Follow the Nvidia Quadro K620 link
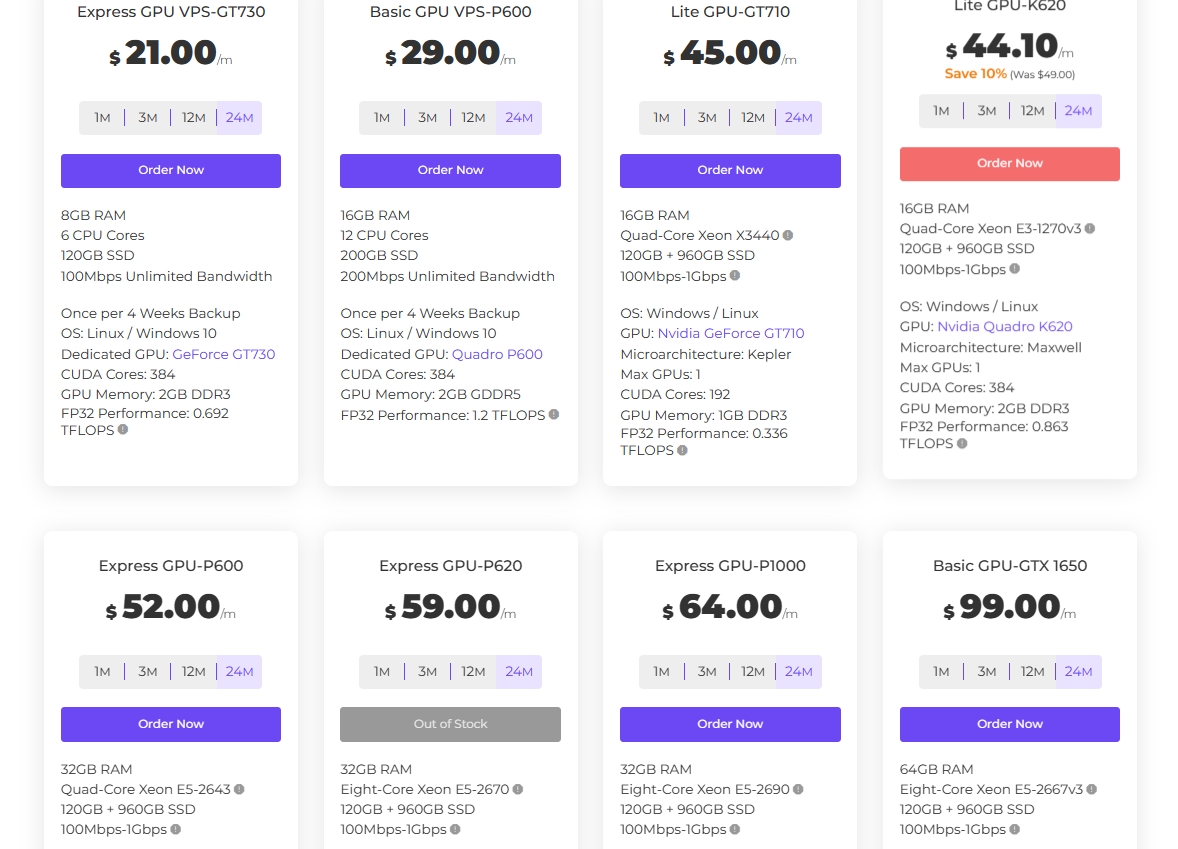 tap(1004, 327)
